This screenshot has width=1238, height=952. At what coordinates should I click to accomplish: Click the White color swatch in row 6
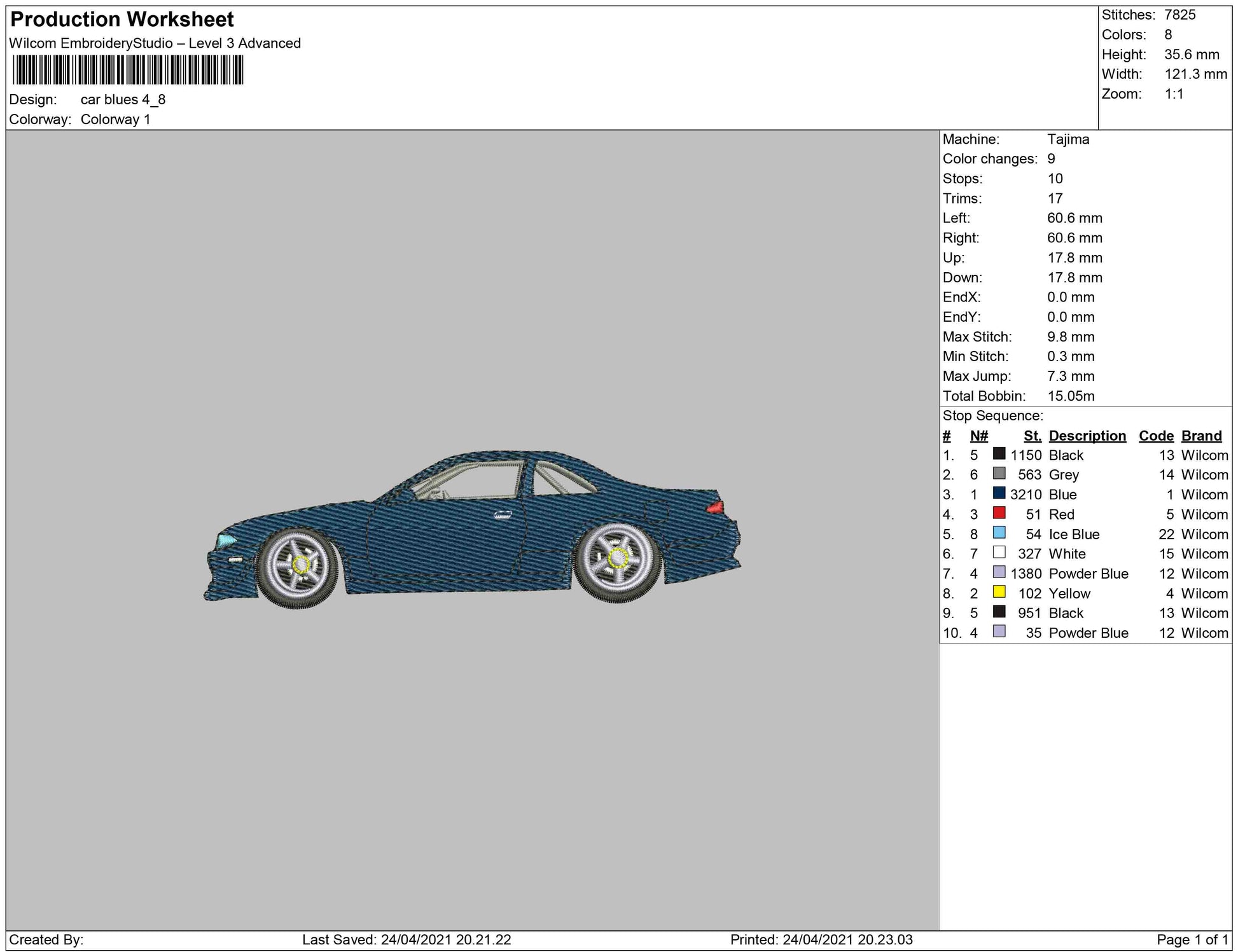[999, 553]
